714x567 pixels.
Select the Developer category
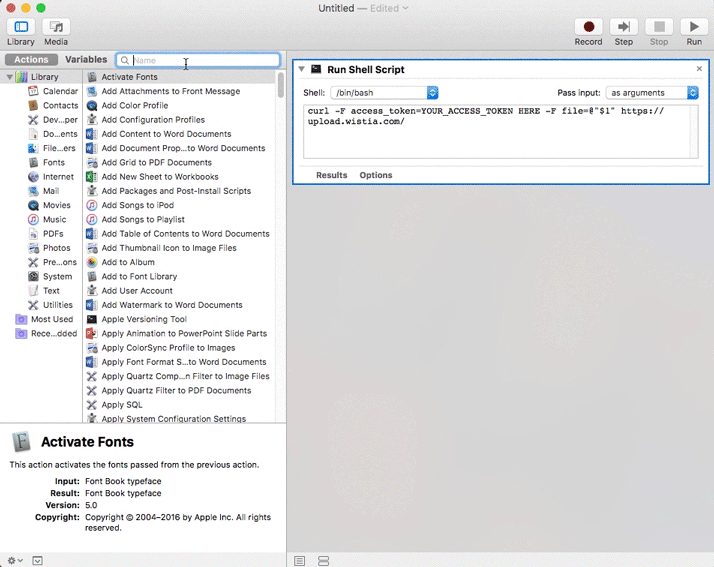tap(53, 120)
